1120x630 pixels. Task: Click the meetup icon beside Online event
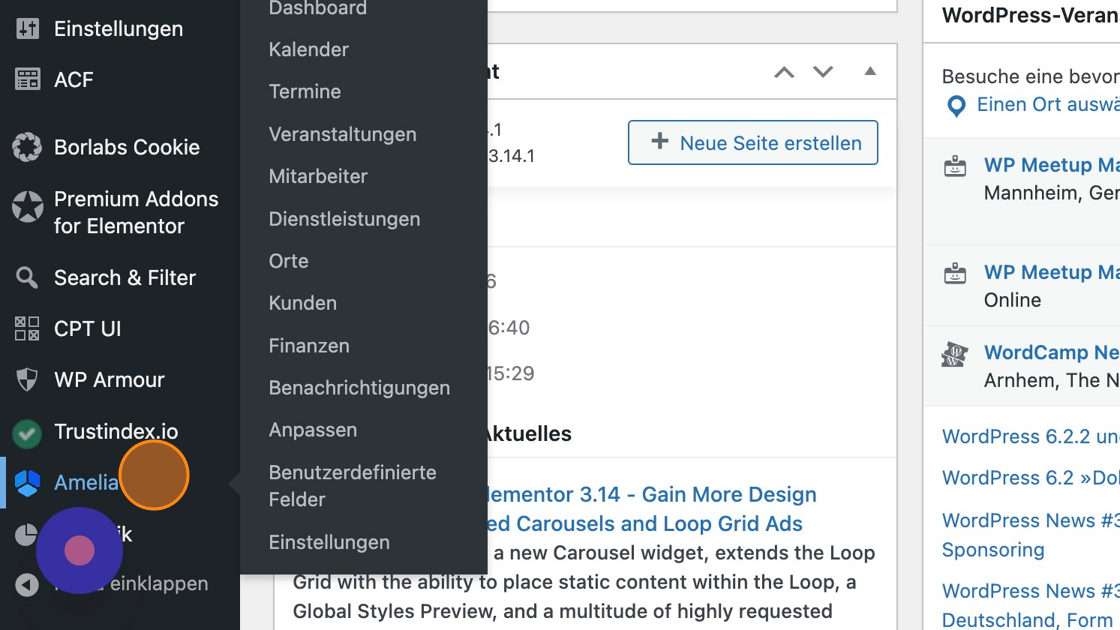(955, 274)
